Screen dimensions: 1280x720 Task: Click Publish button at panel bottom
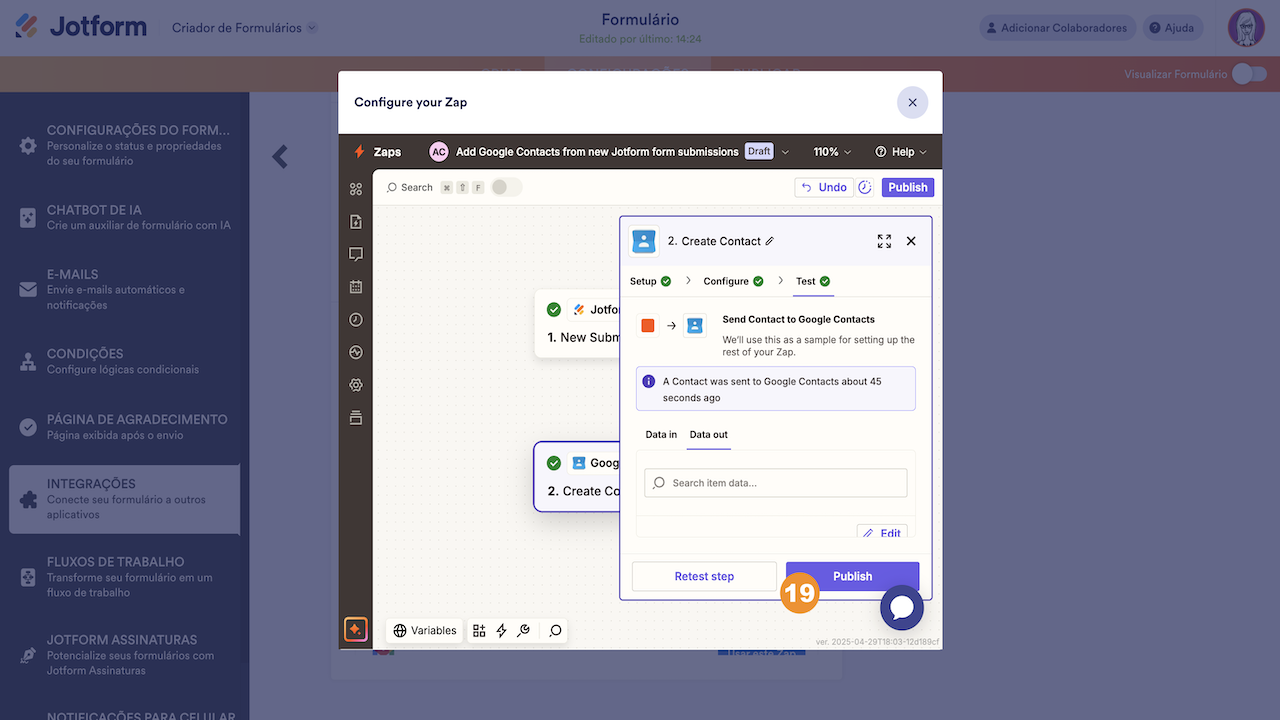tap(852, 576)
